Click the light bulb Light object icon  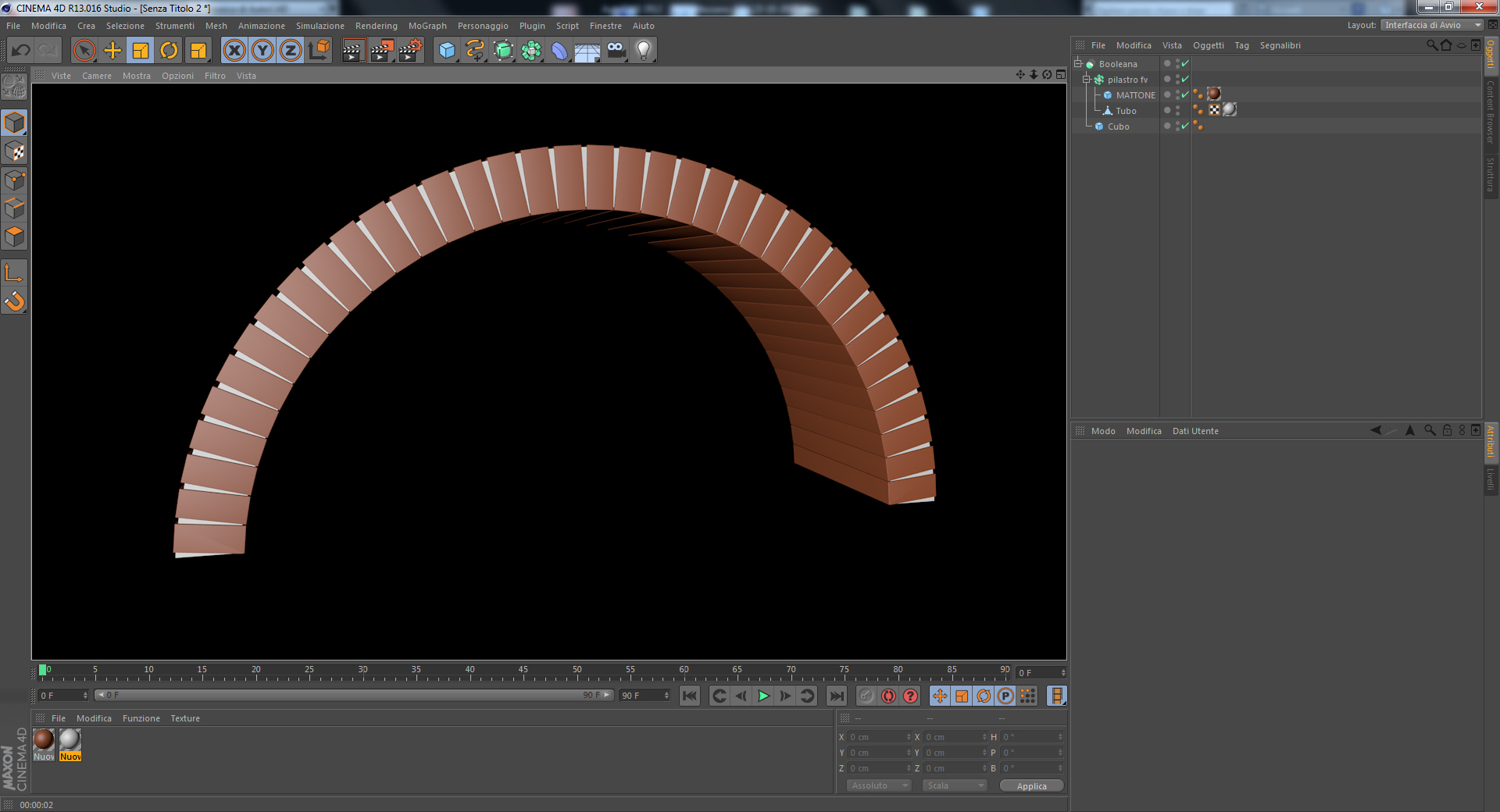point(643,51)
